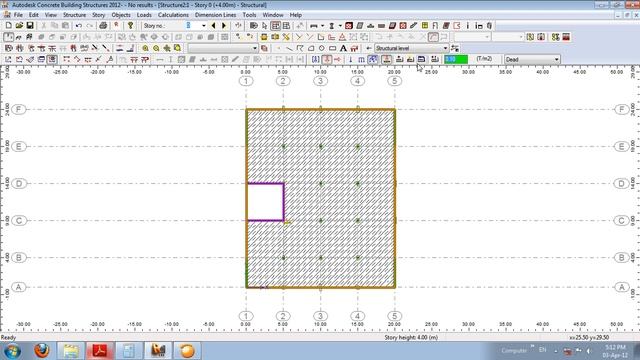
Task: Click the red calculation icon on second toolbar
Action: coord(566,37)
